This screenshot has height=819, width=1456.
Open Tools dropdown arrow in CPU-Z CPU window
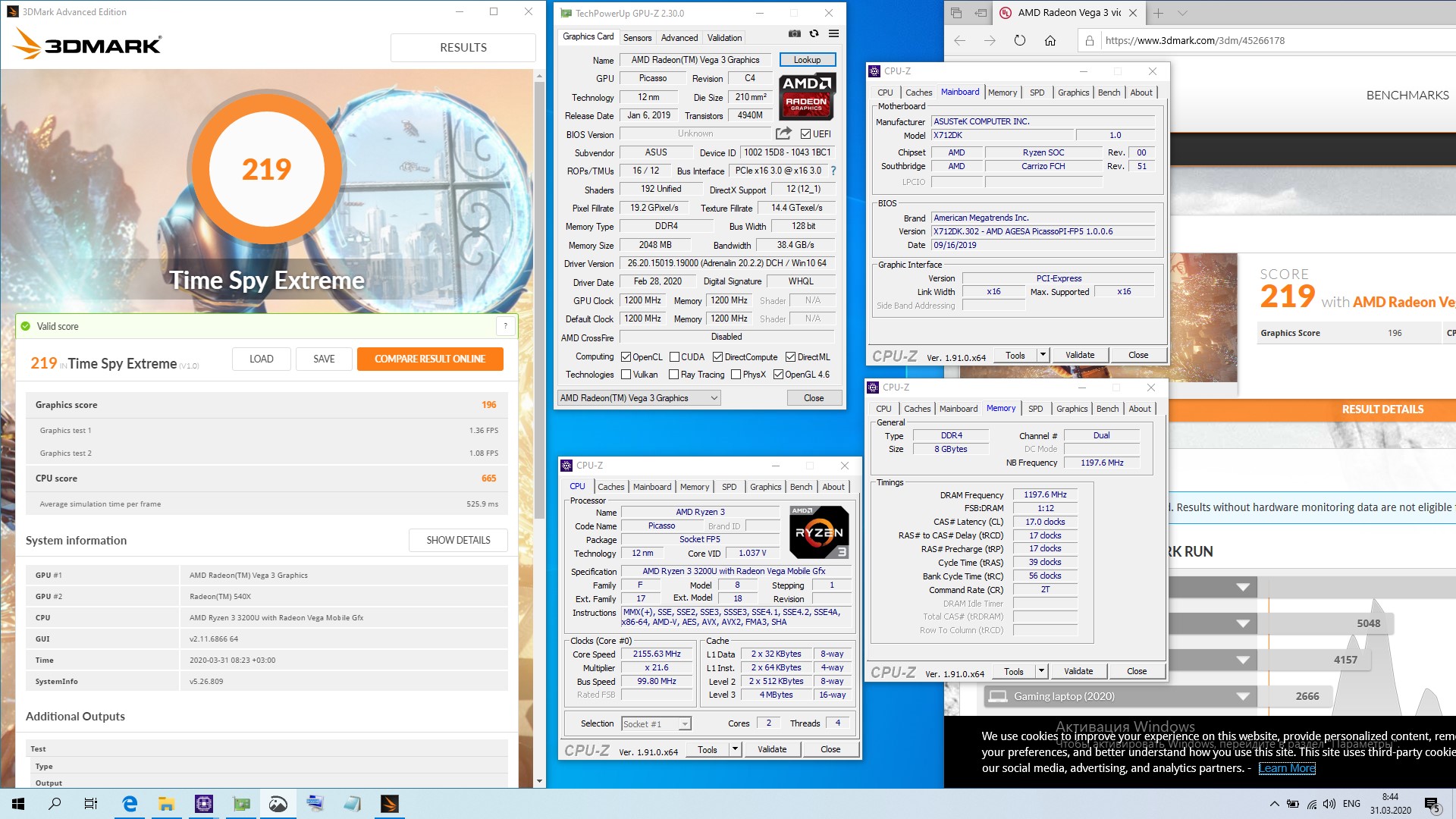coord(735,749)
